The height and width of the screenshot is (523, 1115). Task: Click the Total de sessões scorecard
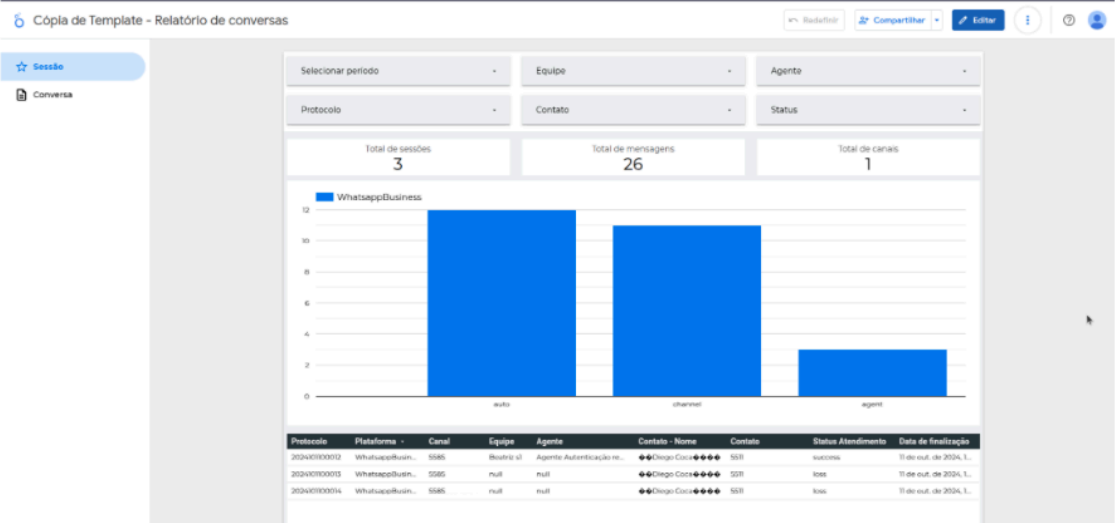point(398,157)
